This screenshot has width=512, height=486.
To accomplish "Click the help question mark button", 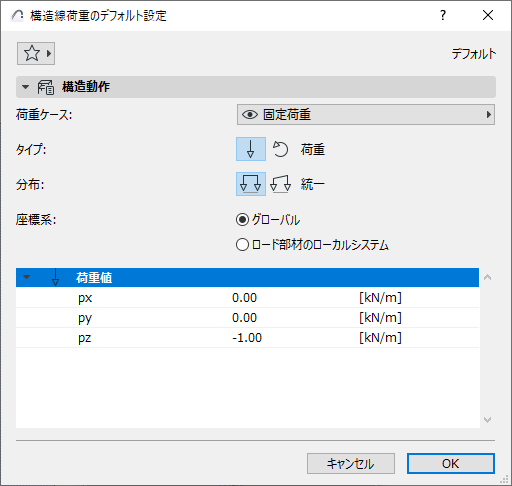I will tap(443, 15).
